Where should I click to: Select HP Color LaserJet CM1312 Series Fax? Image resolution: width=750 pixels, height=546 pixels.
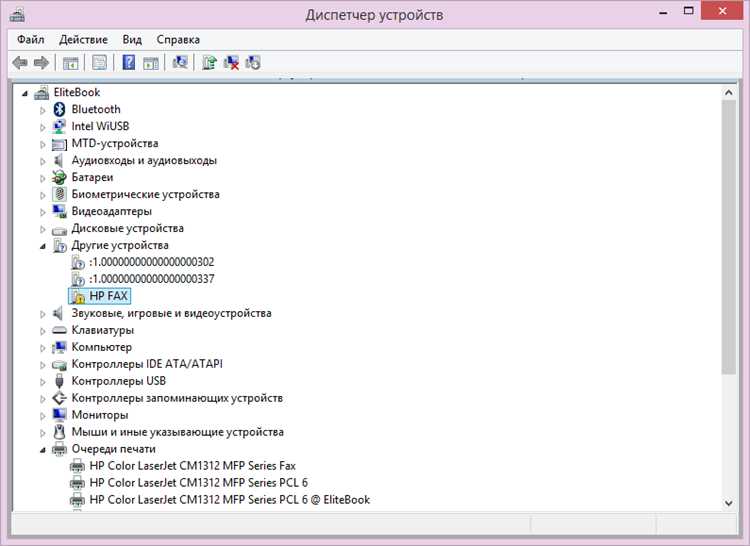pyautogui.click(x=192, y=466)
